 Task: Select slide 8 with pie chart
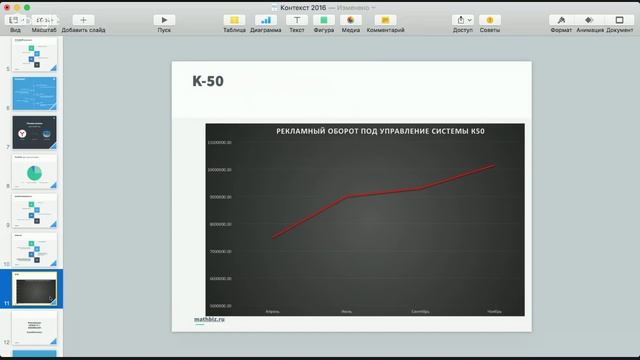[35, 171]
